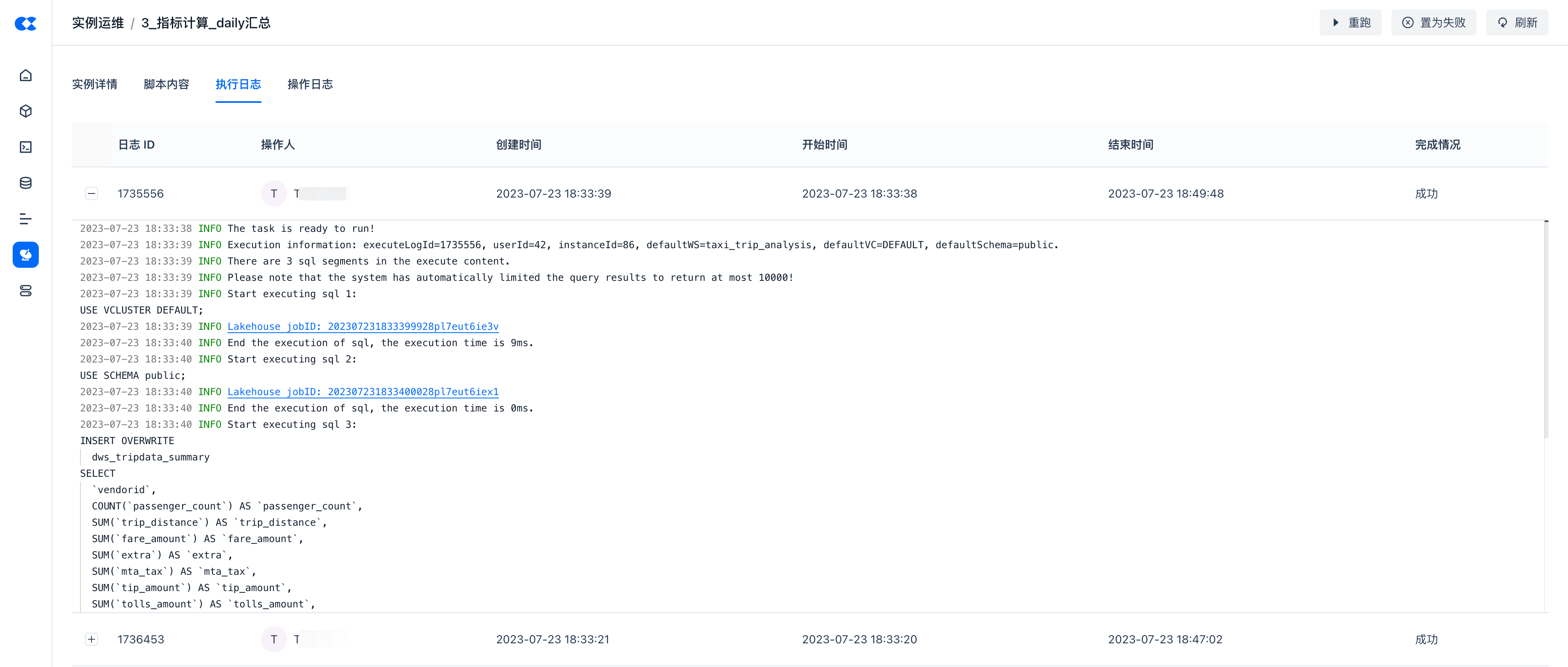Click the highlighted operations monitoring sidebar icon
1568x667 pixels.
click(26, 255)
